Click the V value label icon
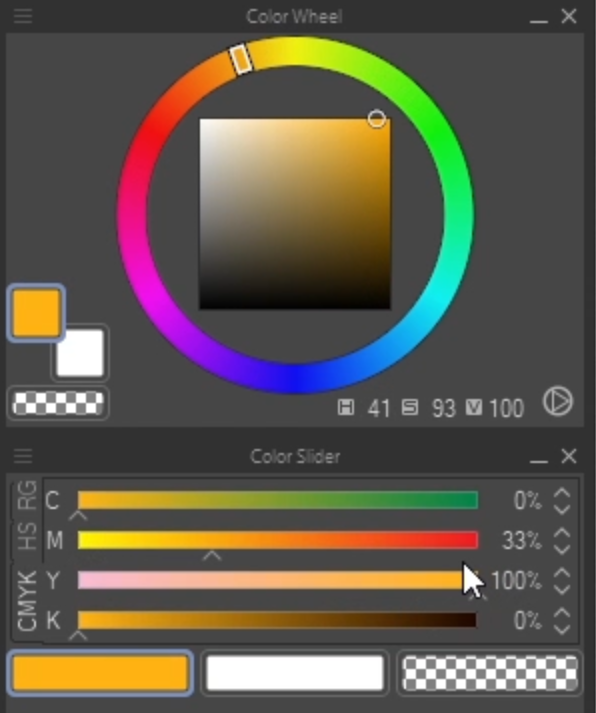 (x=473, y=407)
